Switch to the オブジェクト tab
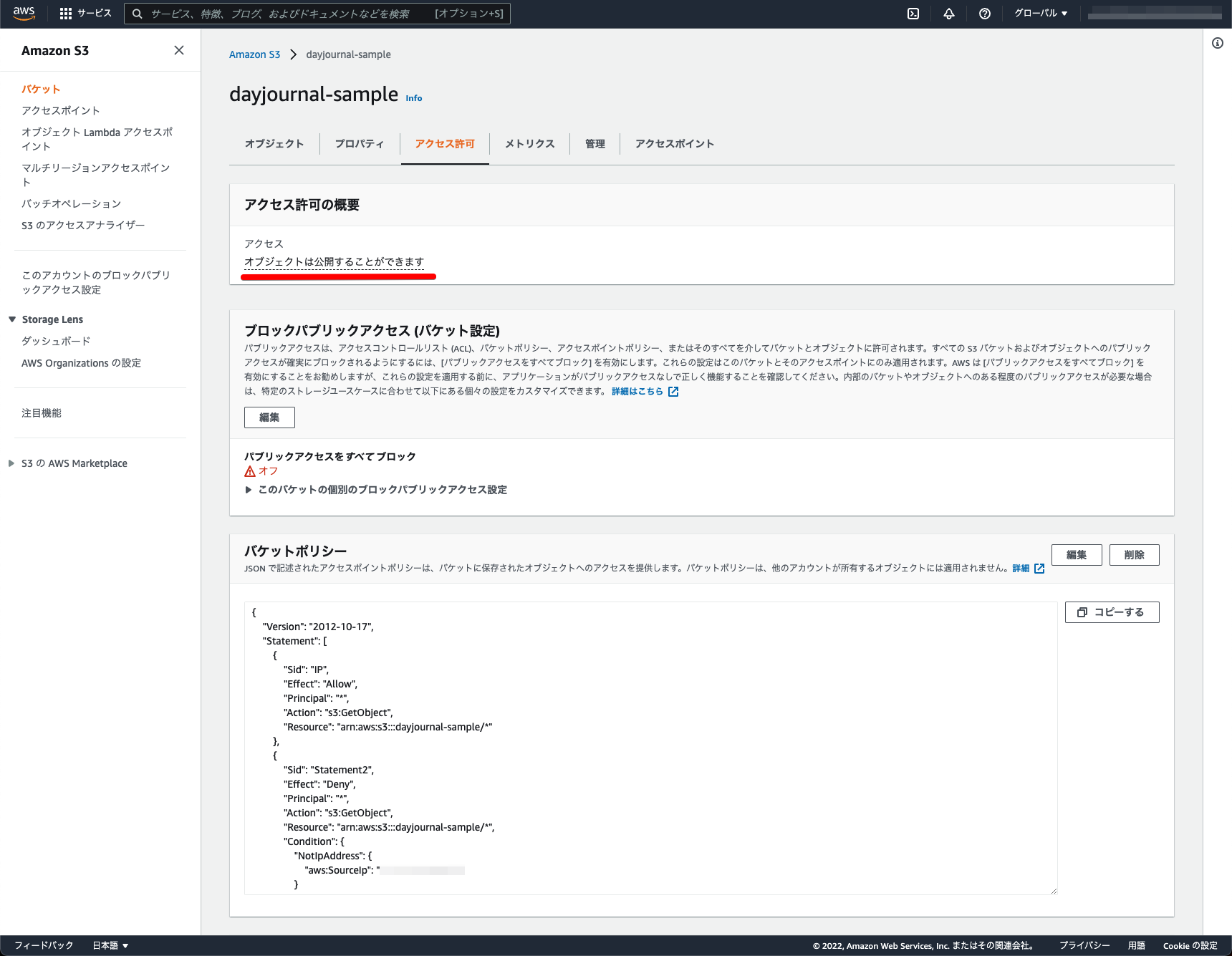 point(274,144)
